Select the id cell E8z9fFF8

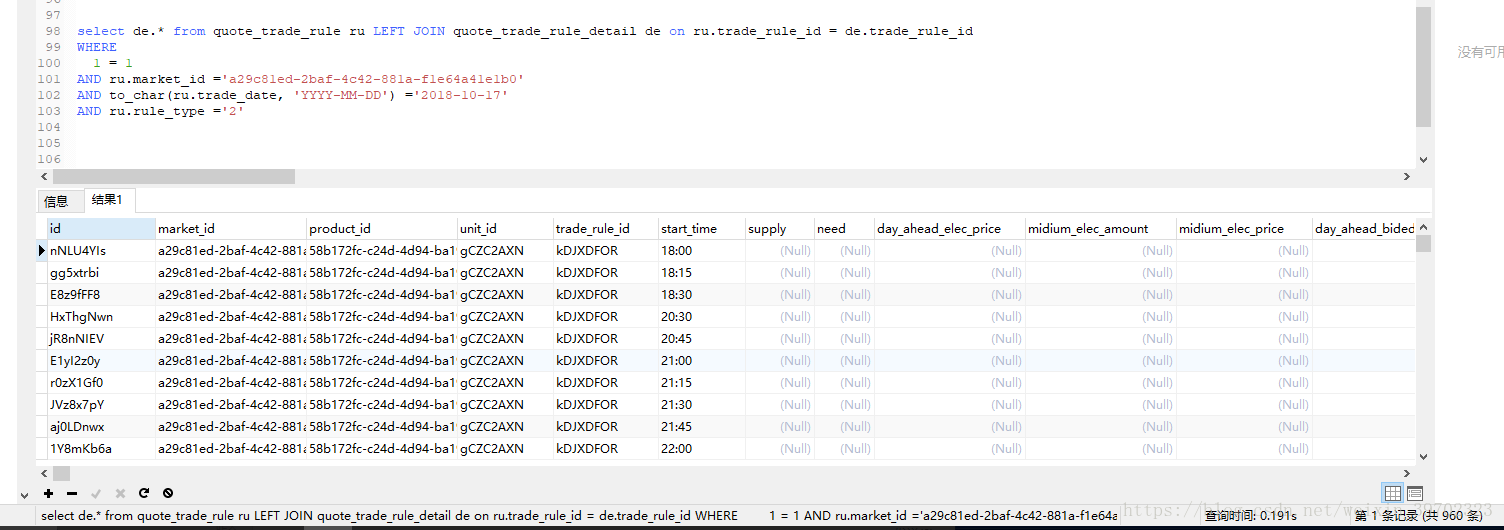pyautogui.click(x=101, y=294)
